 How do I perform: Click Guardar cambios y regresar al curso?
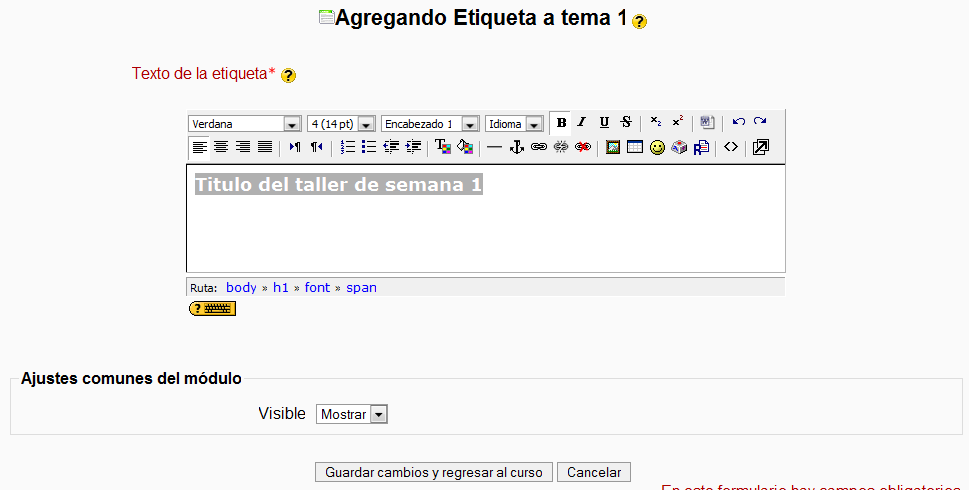(433, 472)
